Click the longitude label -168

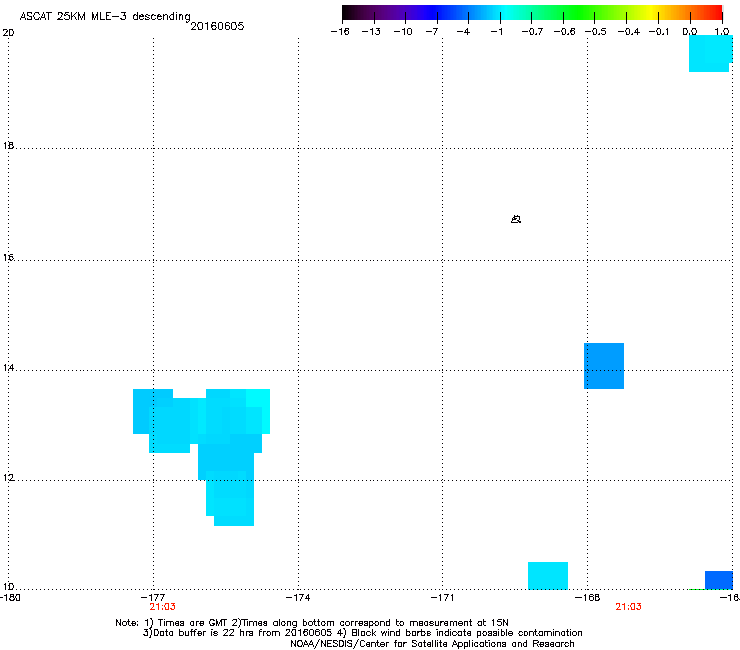(x=588, y=598)
